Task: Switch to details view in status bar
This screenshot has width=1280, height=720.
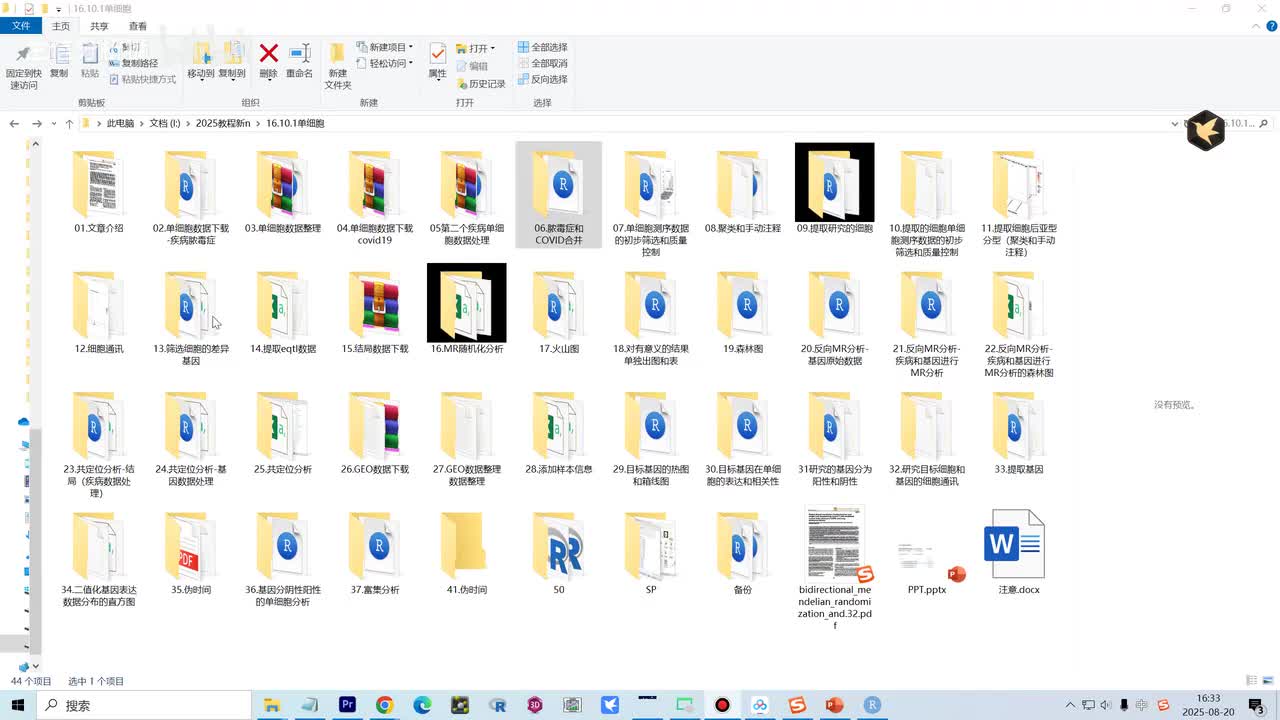Action: [1251, 681]
